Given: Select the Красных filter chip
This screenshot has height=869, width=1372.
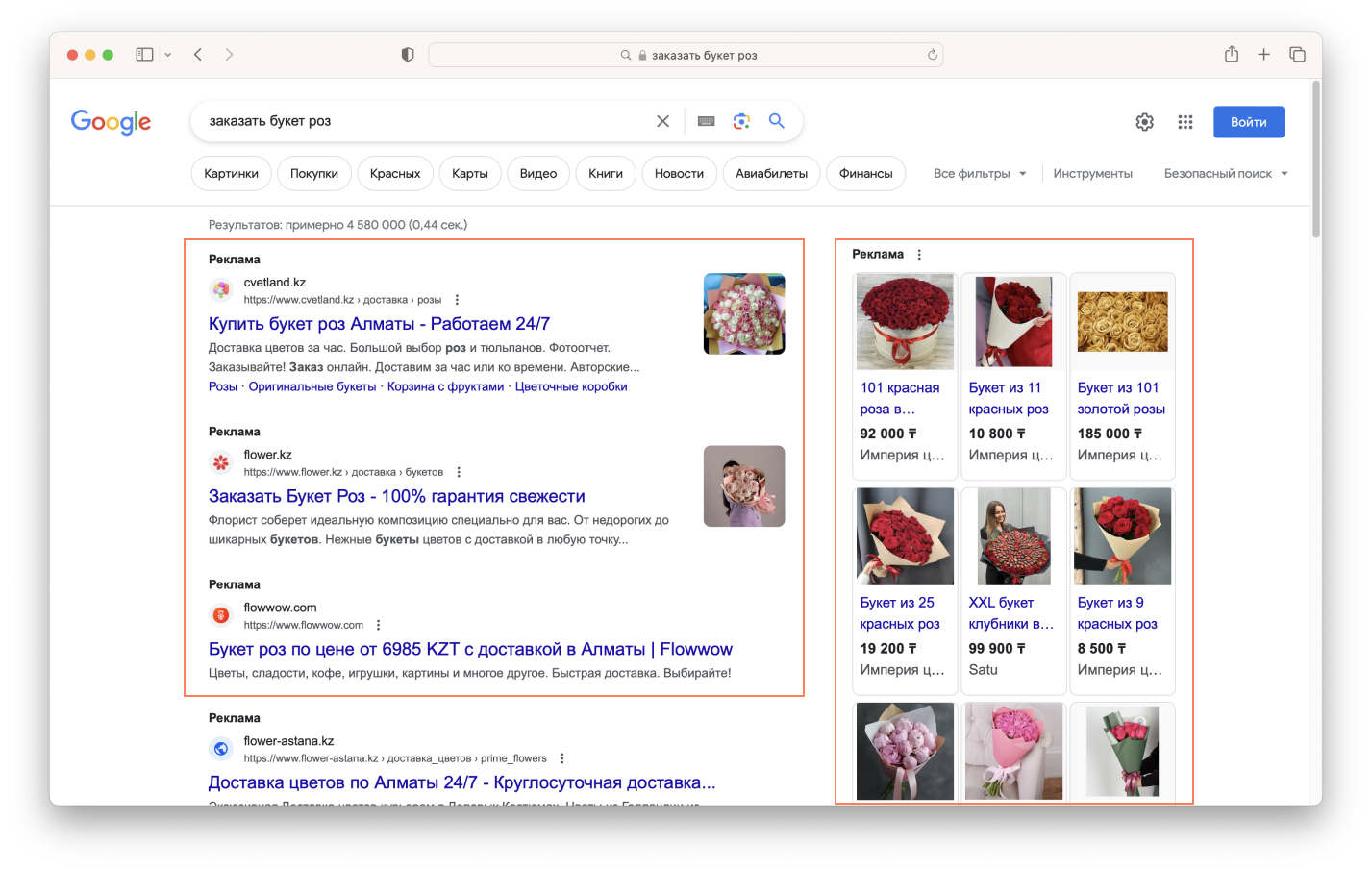Looking at the screenshot, I should (x=395, y=173).
